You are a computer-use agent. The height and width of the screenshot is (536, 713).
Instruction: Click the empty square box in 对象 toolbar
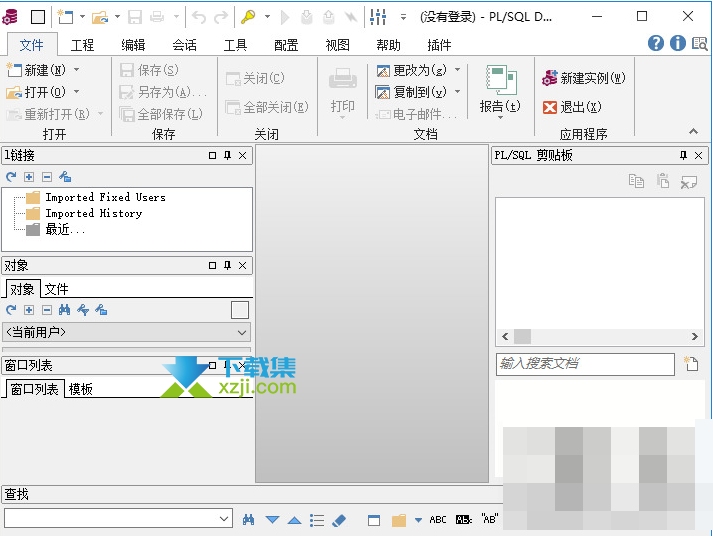pos(240,310)
